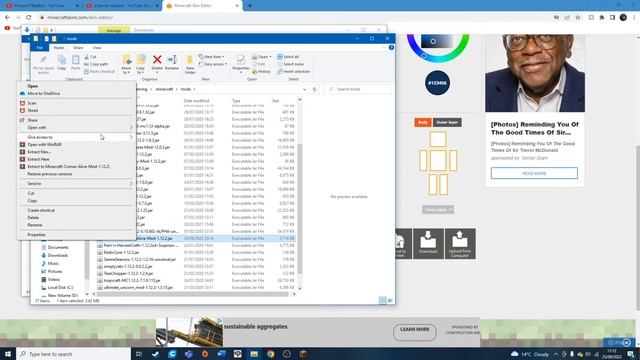Open address bar history dropdown

(304, 89)
